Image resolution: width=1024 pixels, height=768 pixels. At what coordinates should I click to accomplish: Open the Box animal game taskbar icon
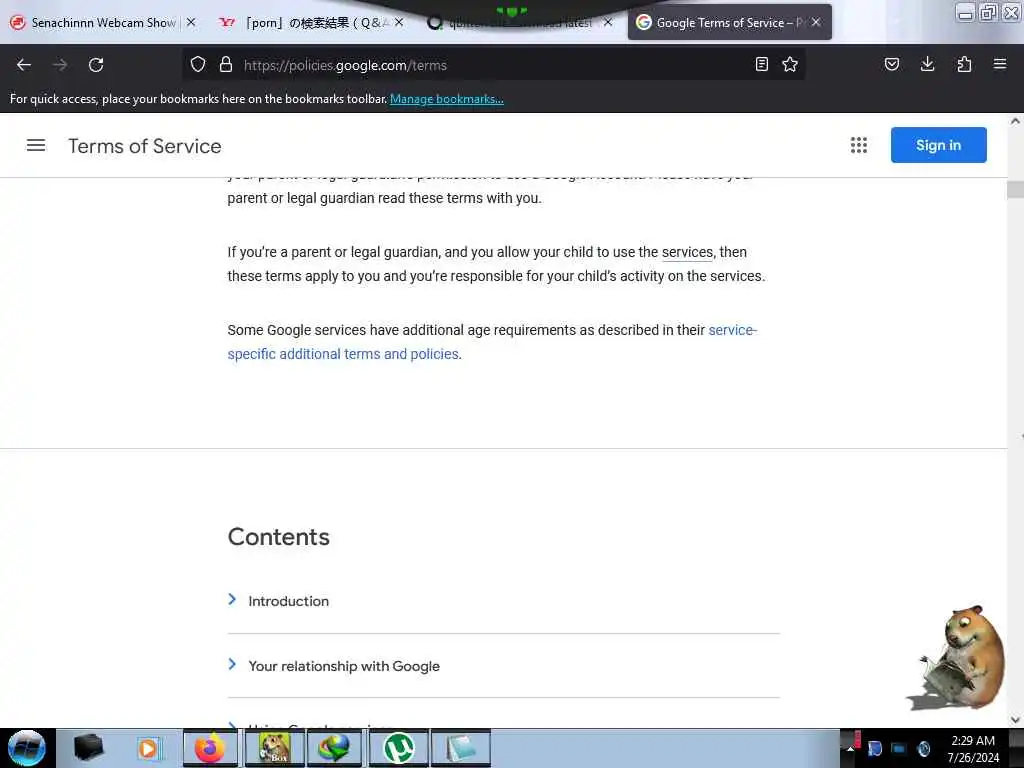click(274, 748)
